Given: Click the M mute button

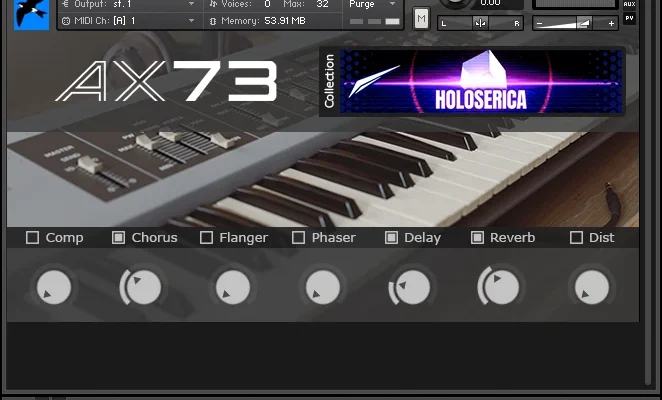Looking at the screenshot, I should 421,19.
